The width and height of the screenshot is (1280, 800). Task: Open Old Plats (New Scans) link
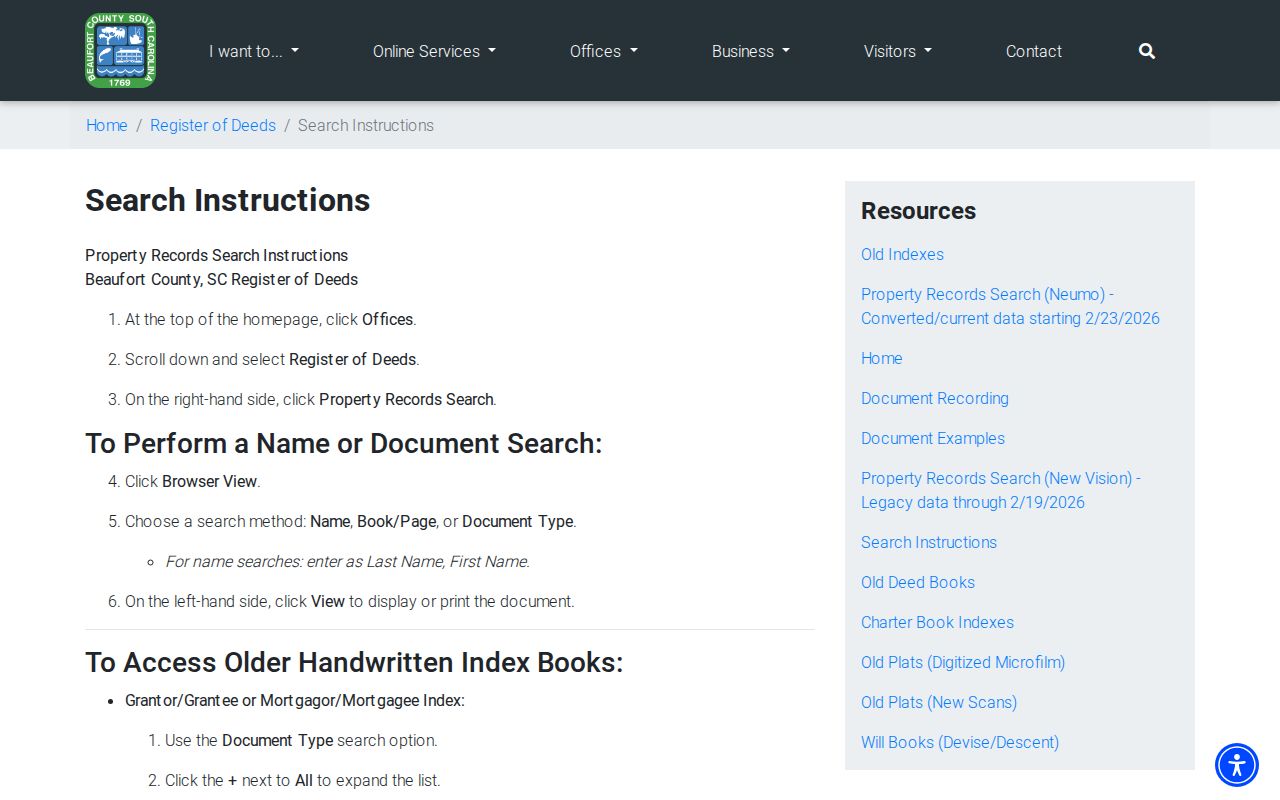point(939,702)
